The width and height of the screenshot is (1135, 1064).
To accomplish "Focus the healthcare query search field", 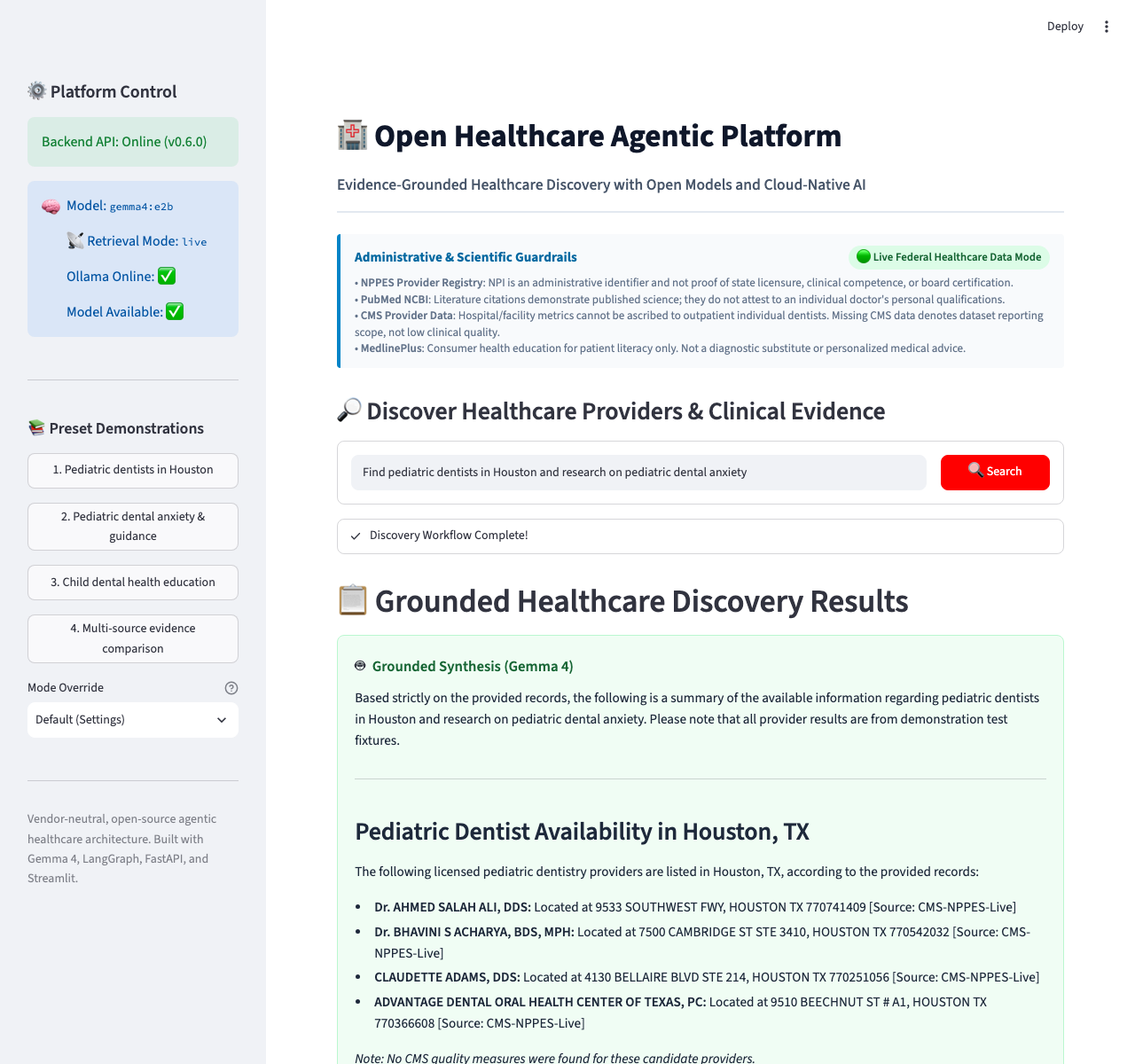I will point(638,473).
